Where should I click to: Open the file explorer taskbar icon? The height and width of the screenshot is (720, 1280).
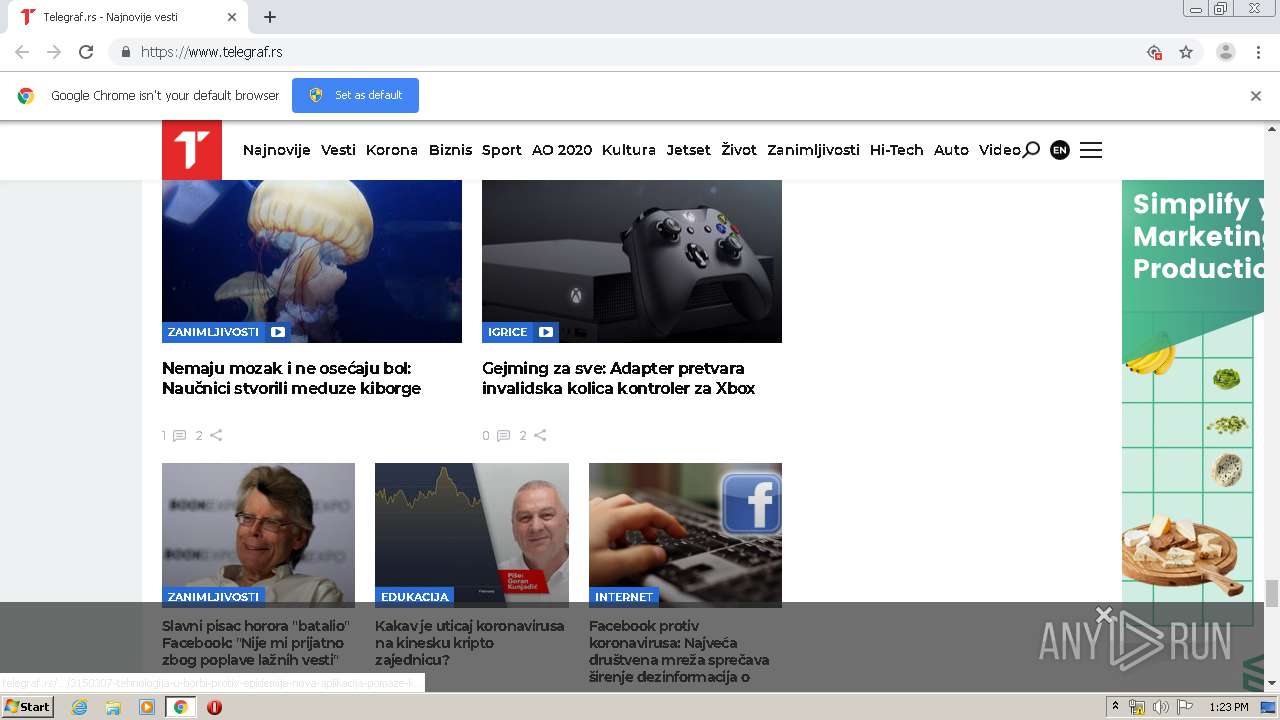click(113, 707)
